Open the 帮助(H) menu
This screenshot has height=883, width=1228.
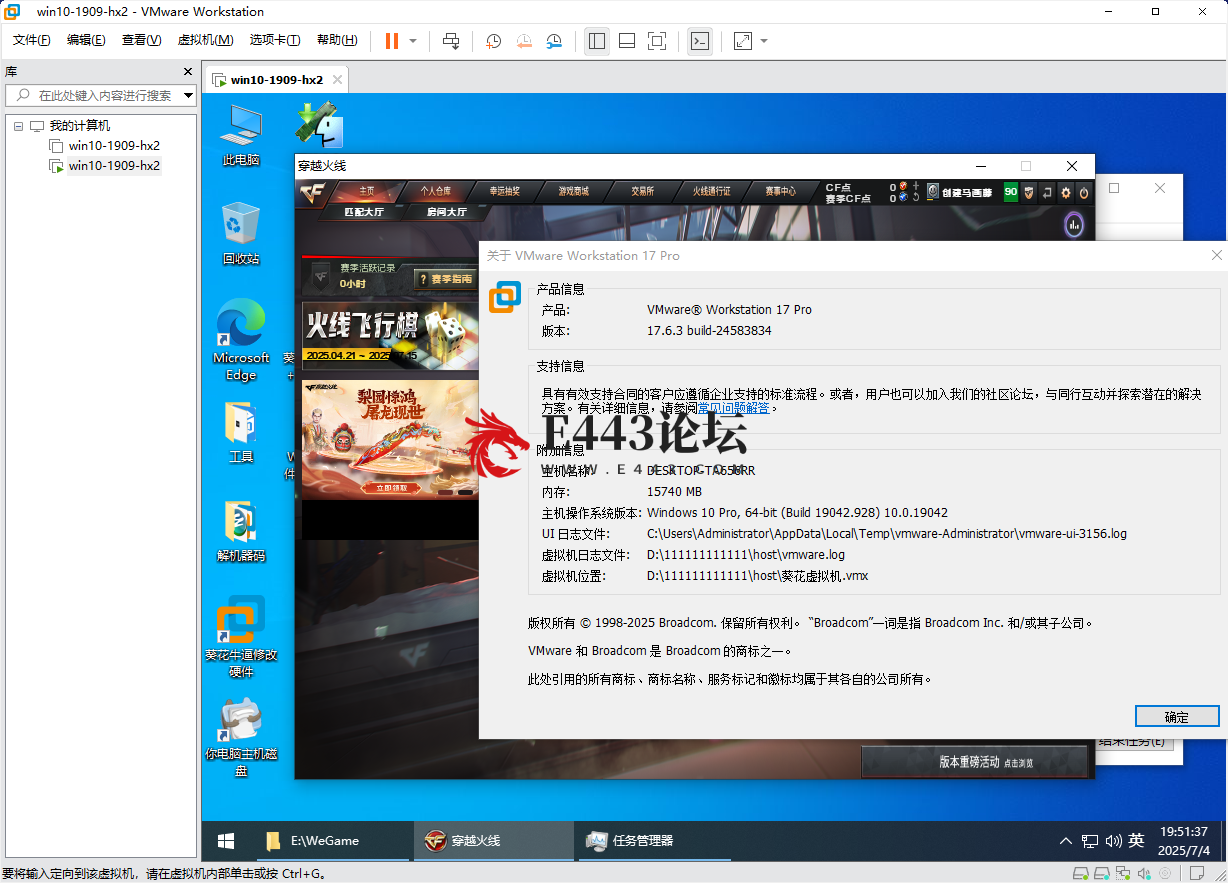click(x=337, y=40)
